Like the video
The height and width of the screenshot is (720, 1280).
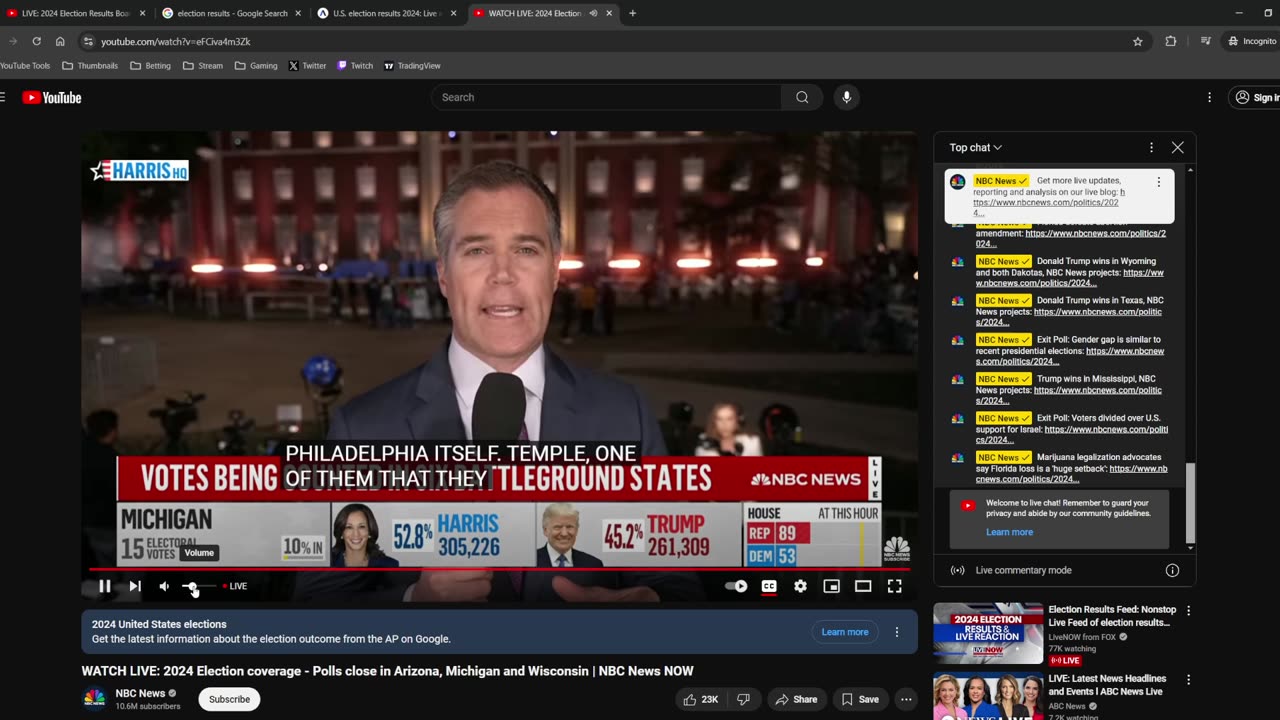(700, 699)
